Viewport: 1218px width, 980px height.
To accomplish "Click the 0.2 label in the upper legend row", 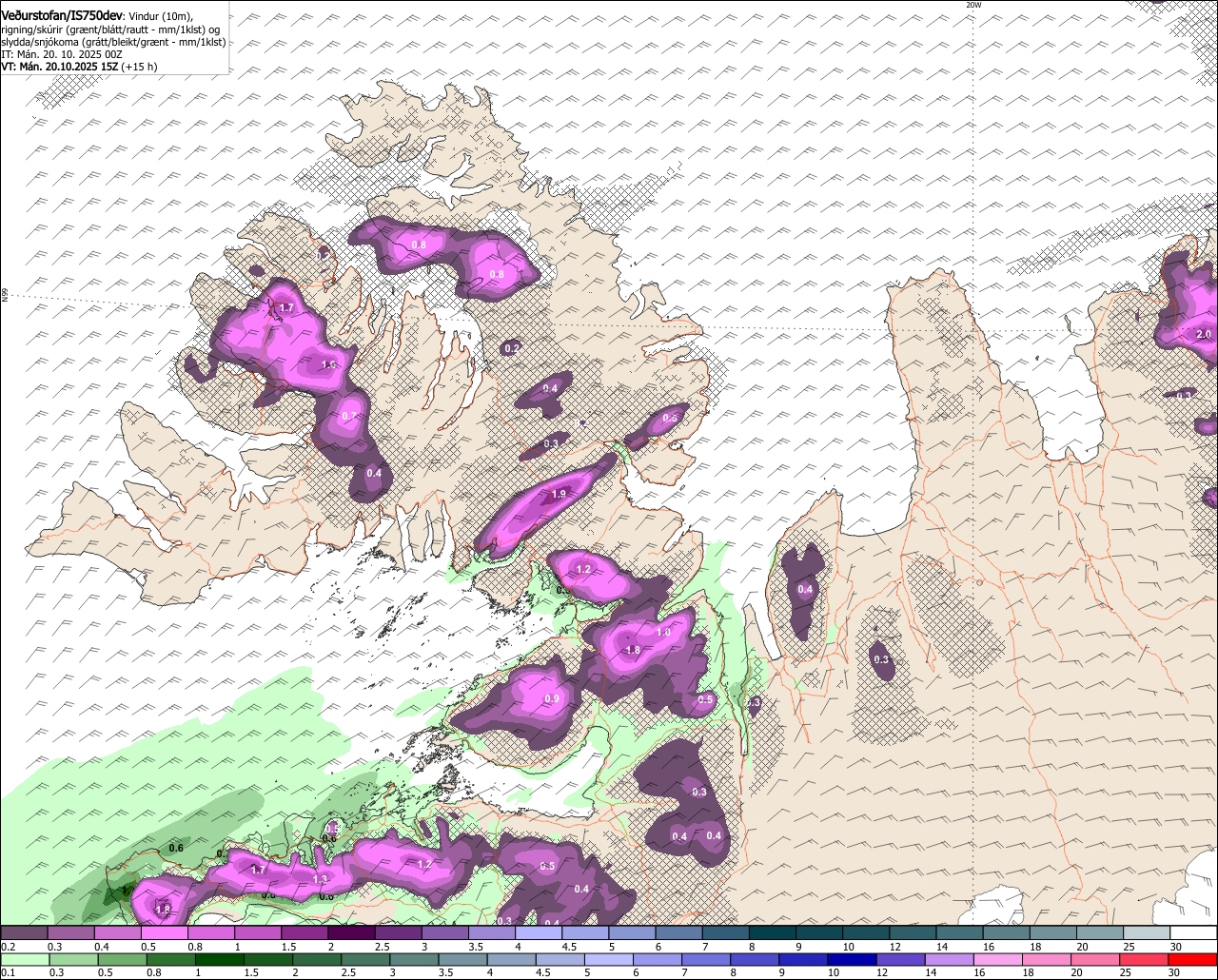I will 8,947.
